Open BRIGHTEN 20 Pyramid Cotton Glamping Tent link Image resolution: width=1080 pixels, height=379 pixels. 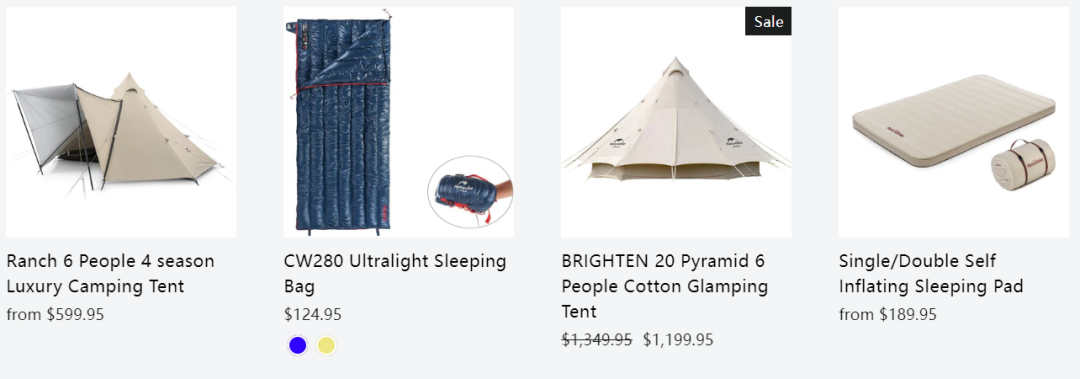pos(665,286)
